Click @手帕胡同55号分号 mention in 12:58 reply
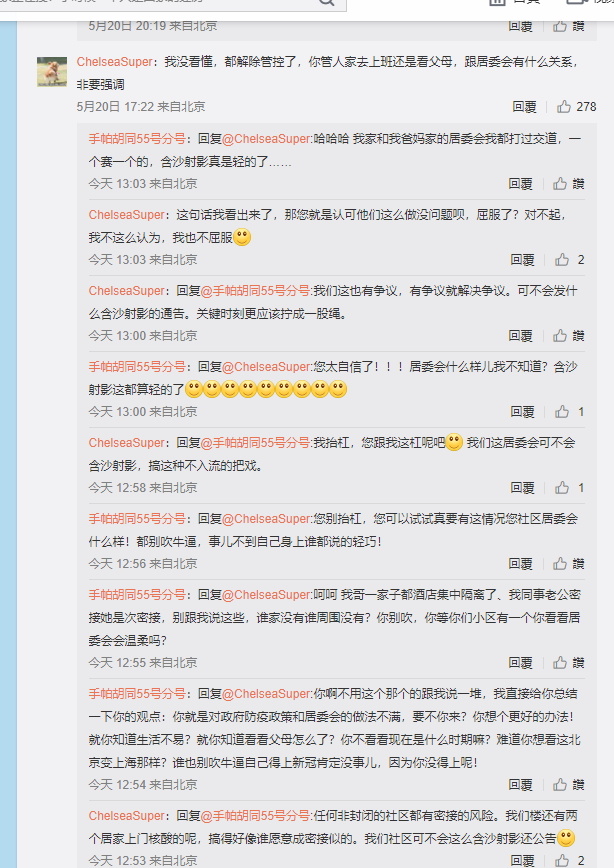 [x=255, y=443]
